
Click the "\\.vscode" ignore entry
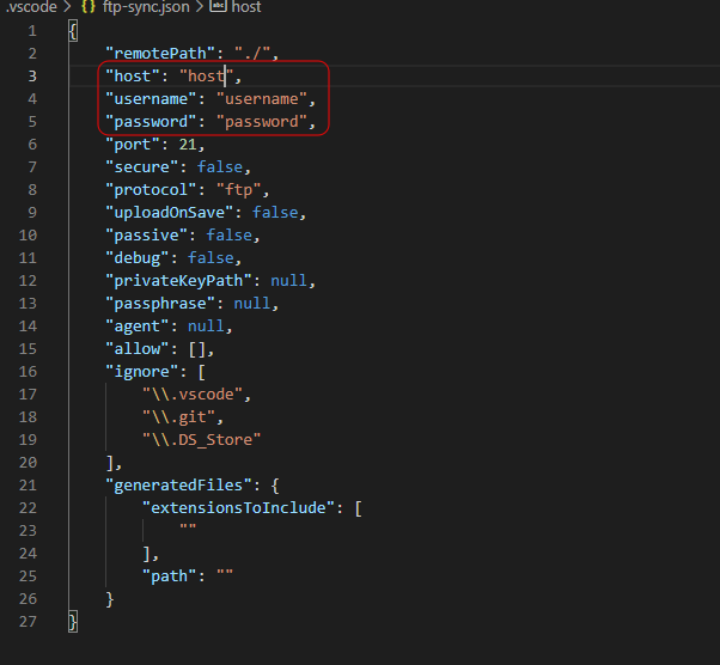(192, 394)
